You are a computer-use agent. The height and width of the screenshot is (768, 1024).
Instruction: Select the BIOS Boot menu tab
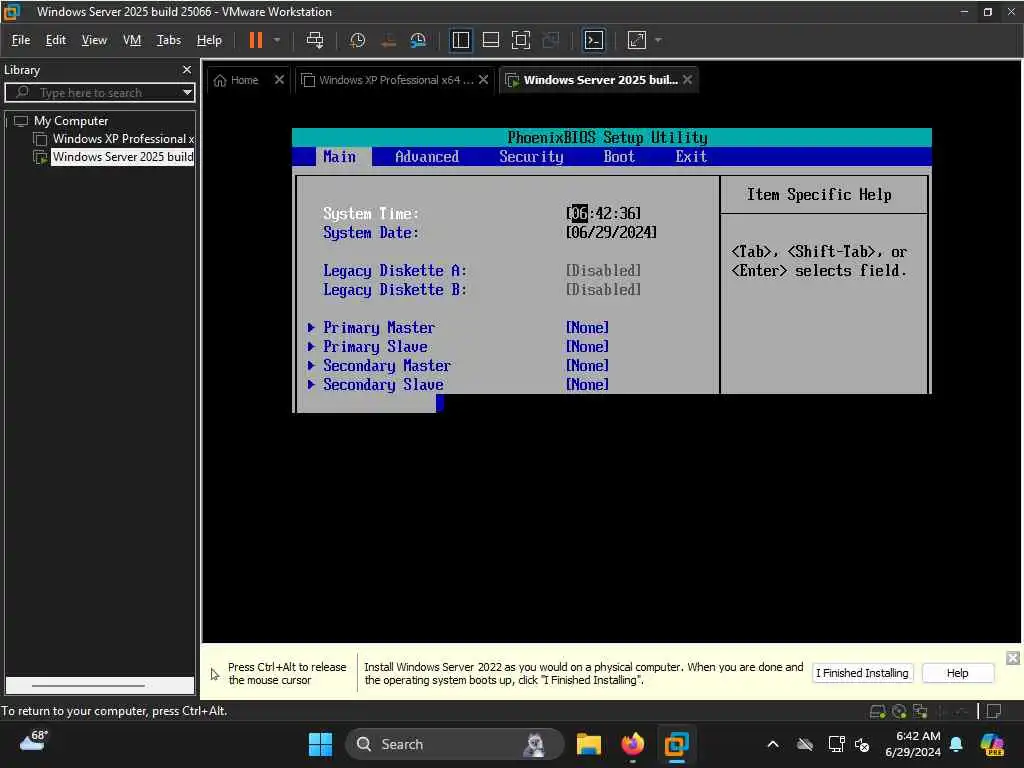(x=618, y=157)
